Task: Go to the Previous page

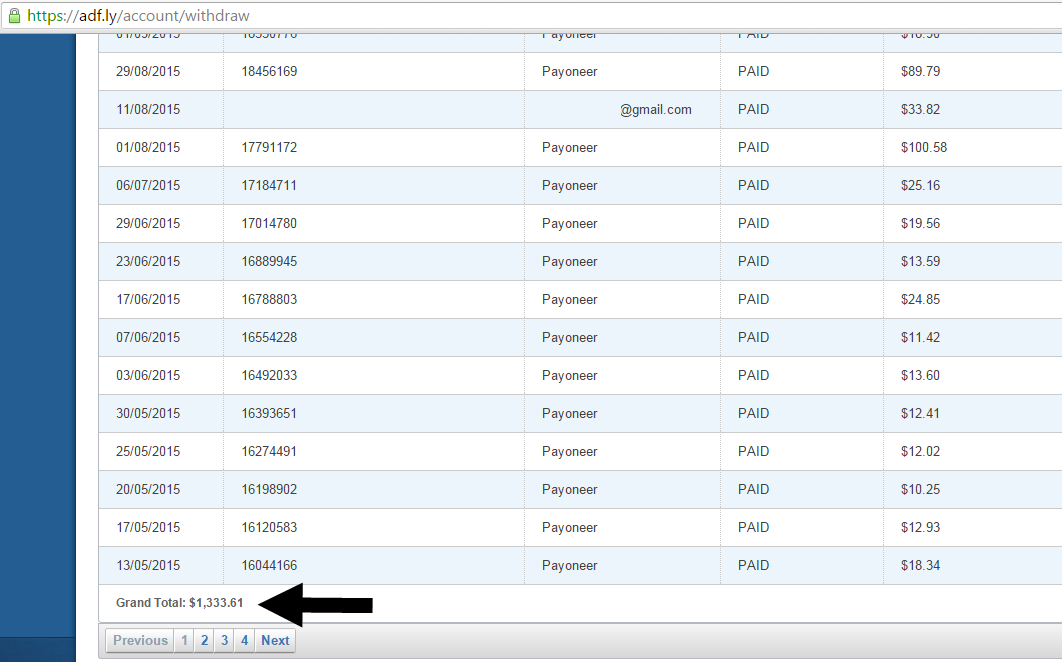Action: (140, 640)
